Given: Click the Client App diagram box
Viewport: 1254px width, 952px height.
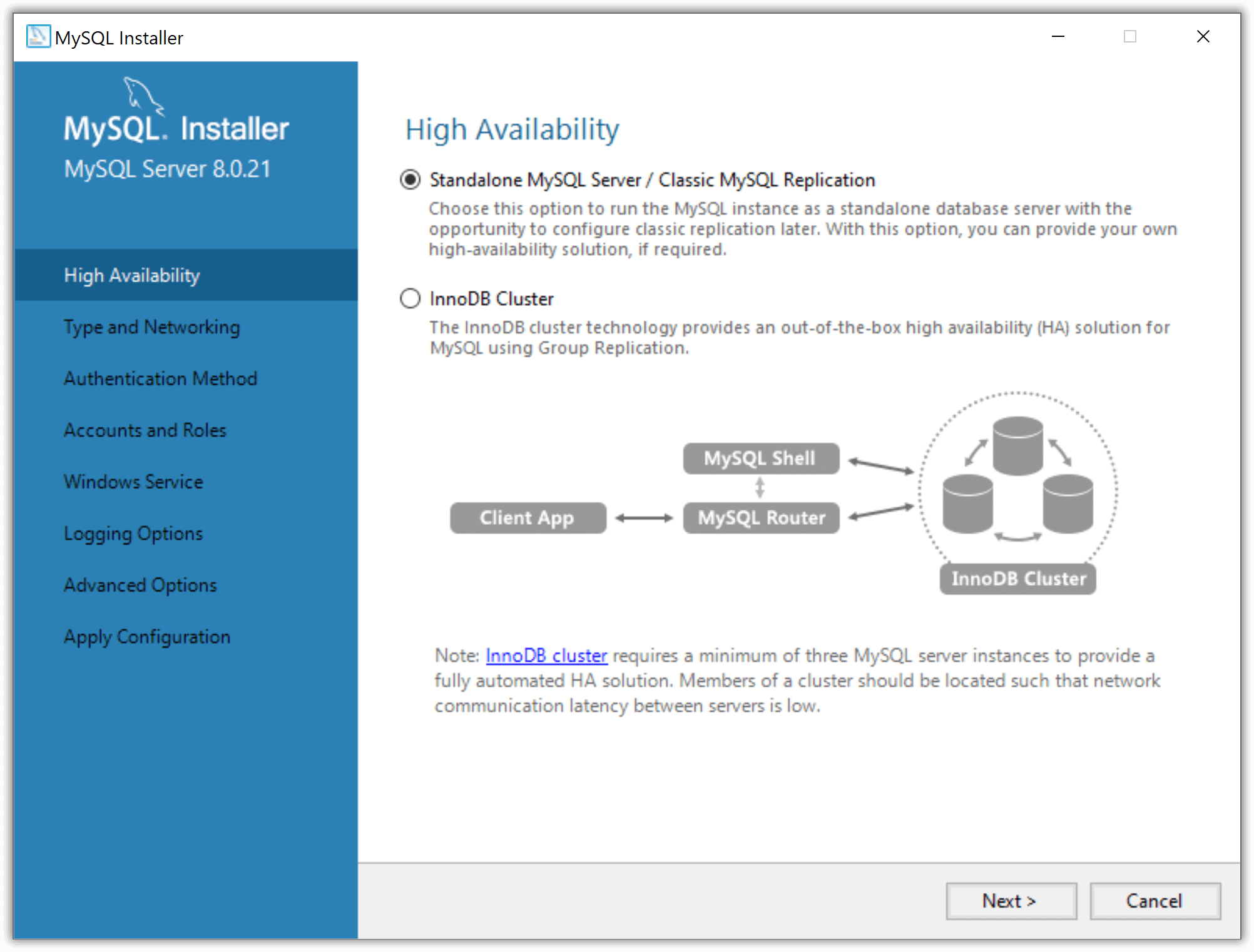Looking at the screenshot, I should click(x=528, y=518).
